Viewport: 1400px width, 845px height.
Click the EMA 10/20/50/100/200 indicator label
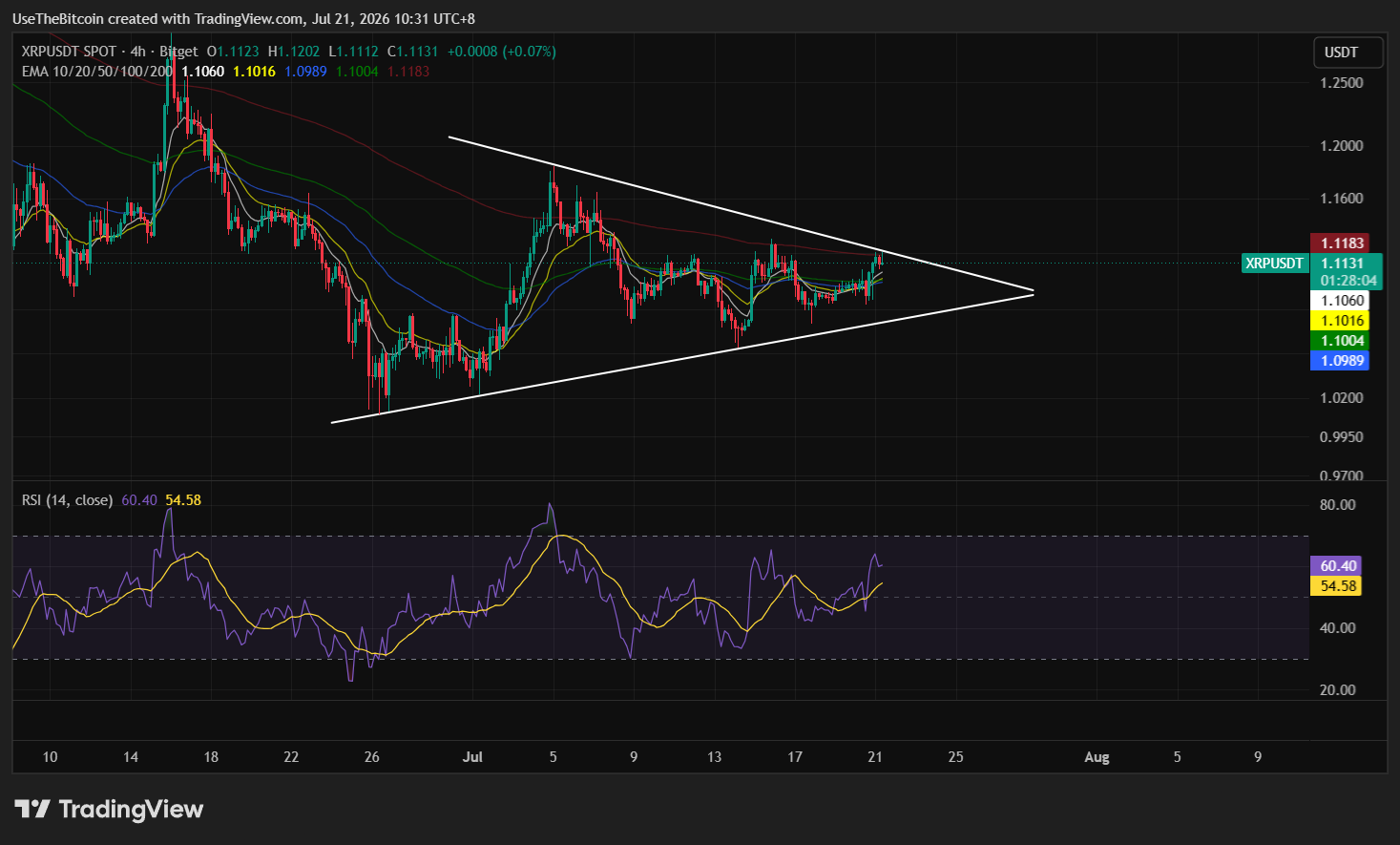click(97, 72)
